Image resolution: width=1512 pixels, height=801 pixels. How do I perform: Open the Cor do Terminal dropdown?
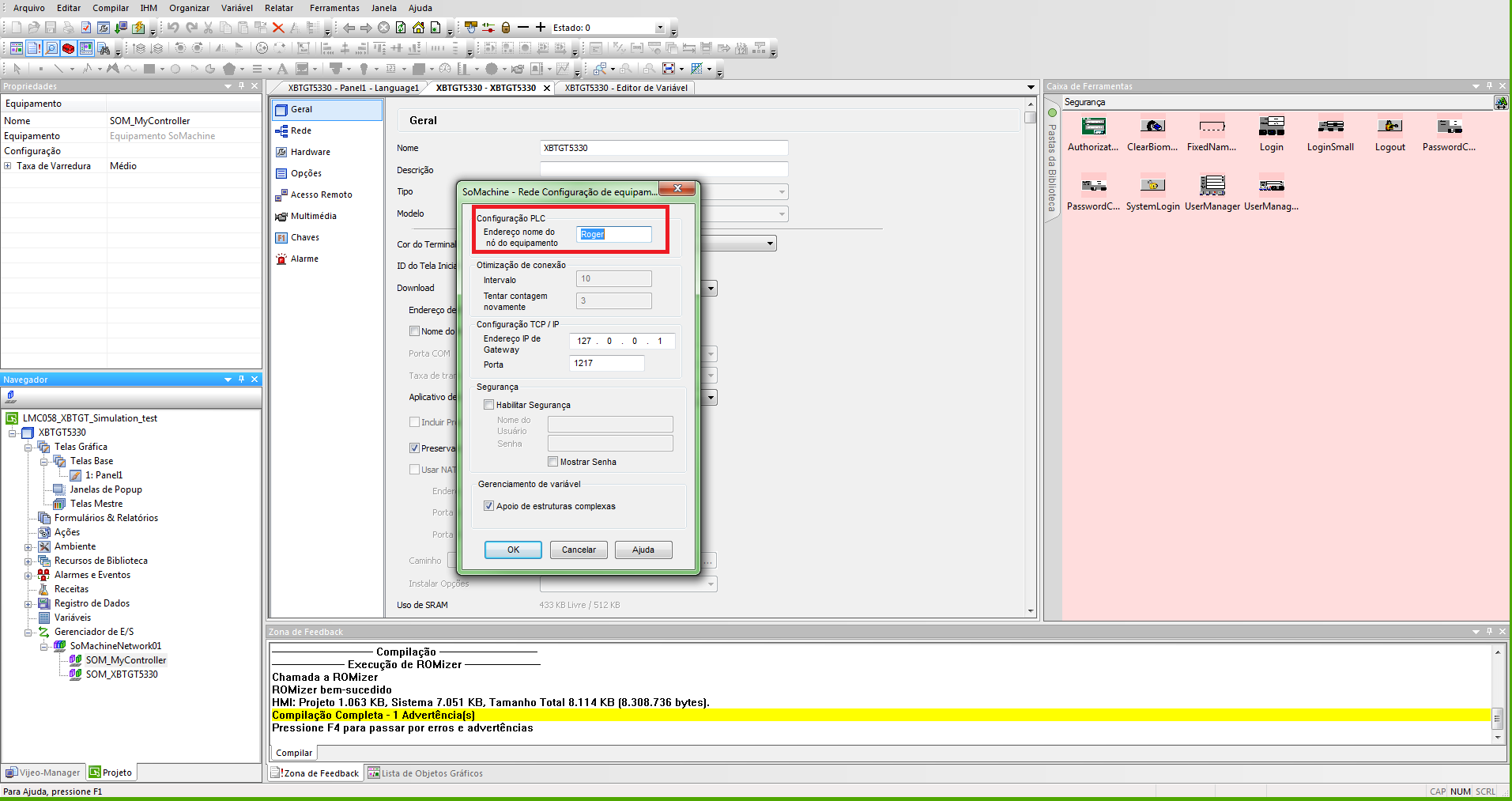click(770, 244)
